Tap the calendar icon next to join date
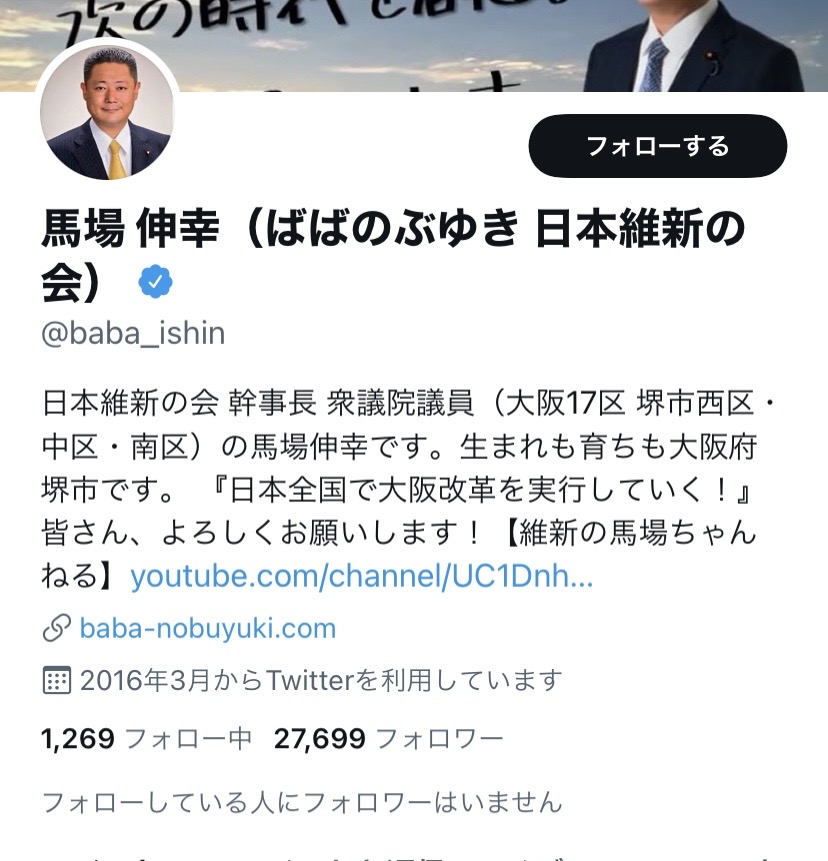This screenshot has height=861, width=828. coord(57,680)
